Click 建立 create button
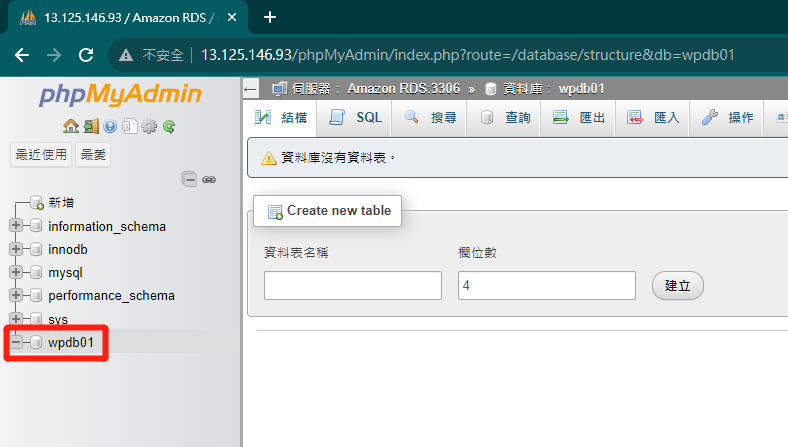The height and width of the screenshot is (447, 788). point(677,286)
